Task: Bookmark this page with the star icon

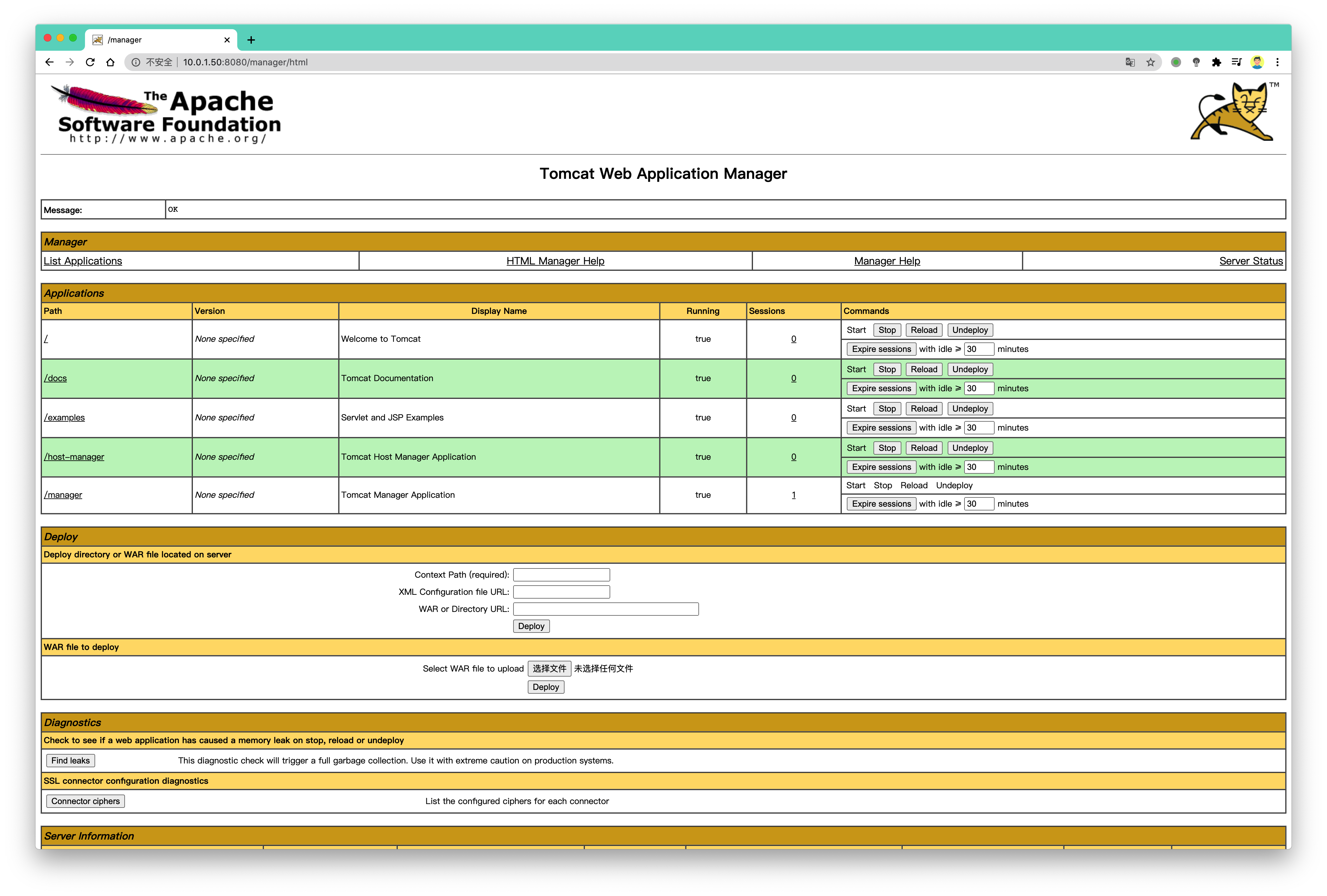Action: tap(1151, 62)
